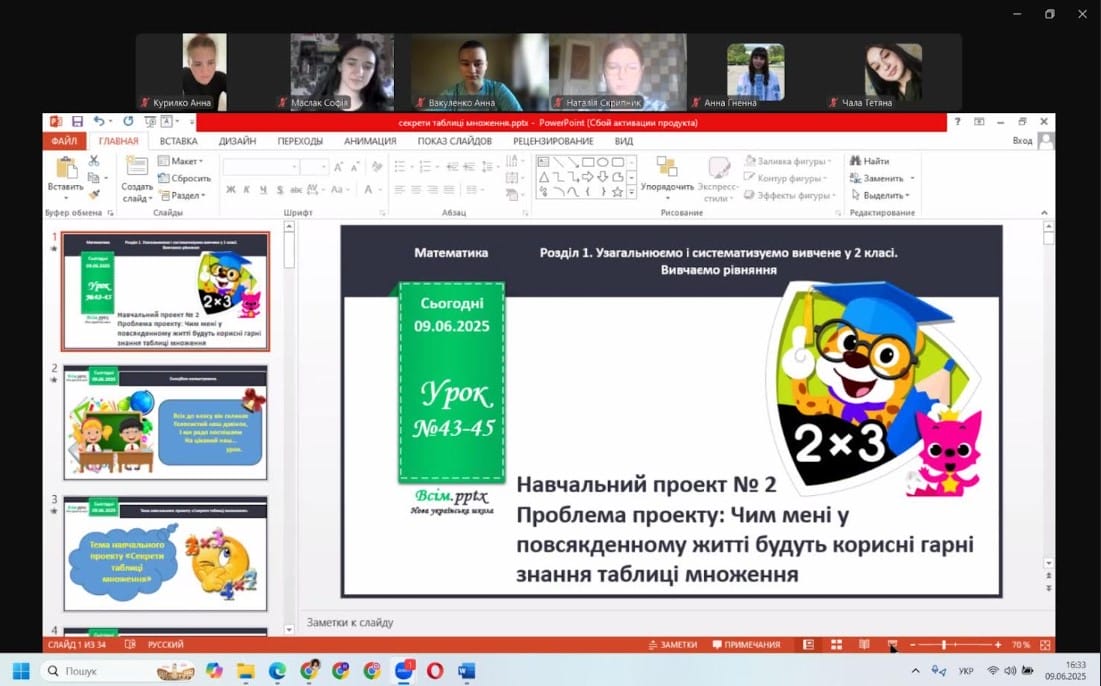Toggle bulleted list formatting

402,167
